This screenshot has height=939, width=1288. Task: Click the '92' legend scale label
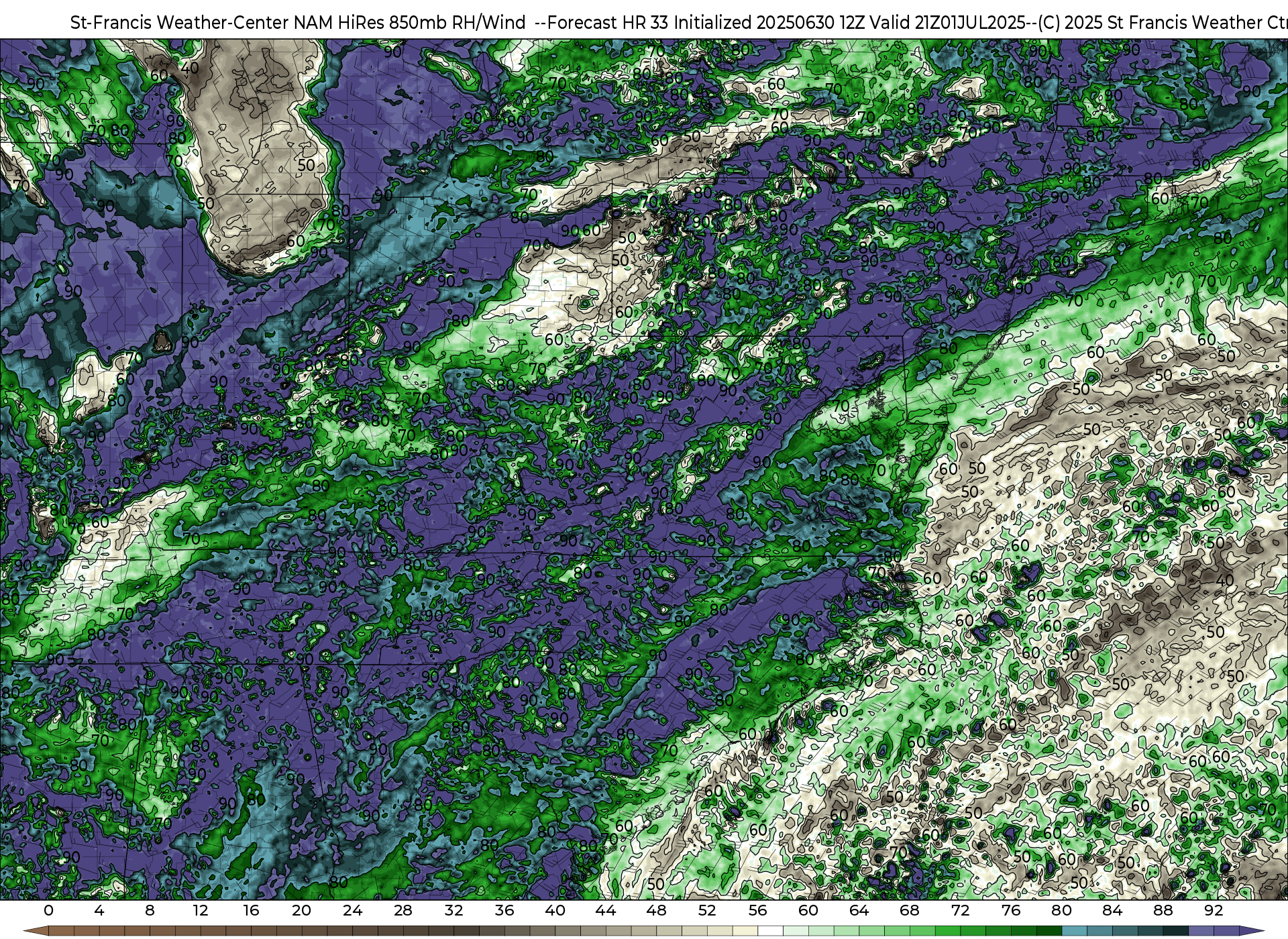(x=1214, y=911)
